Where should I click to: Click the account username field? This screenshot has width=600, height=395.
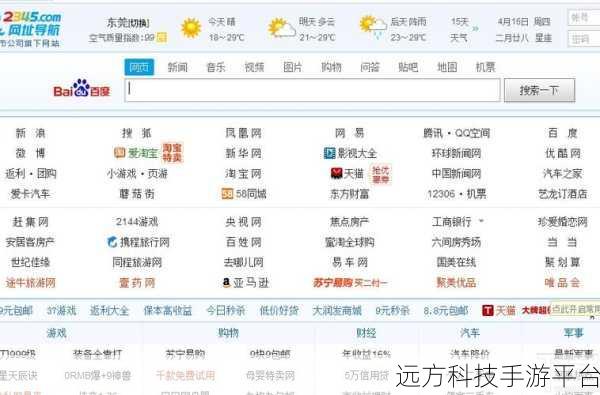[x=584, y=18]
